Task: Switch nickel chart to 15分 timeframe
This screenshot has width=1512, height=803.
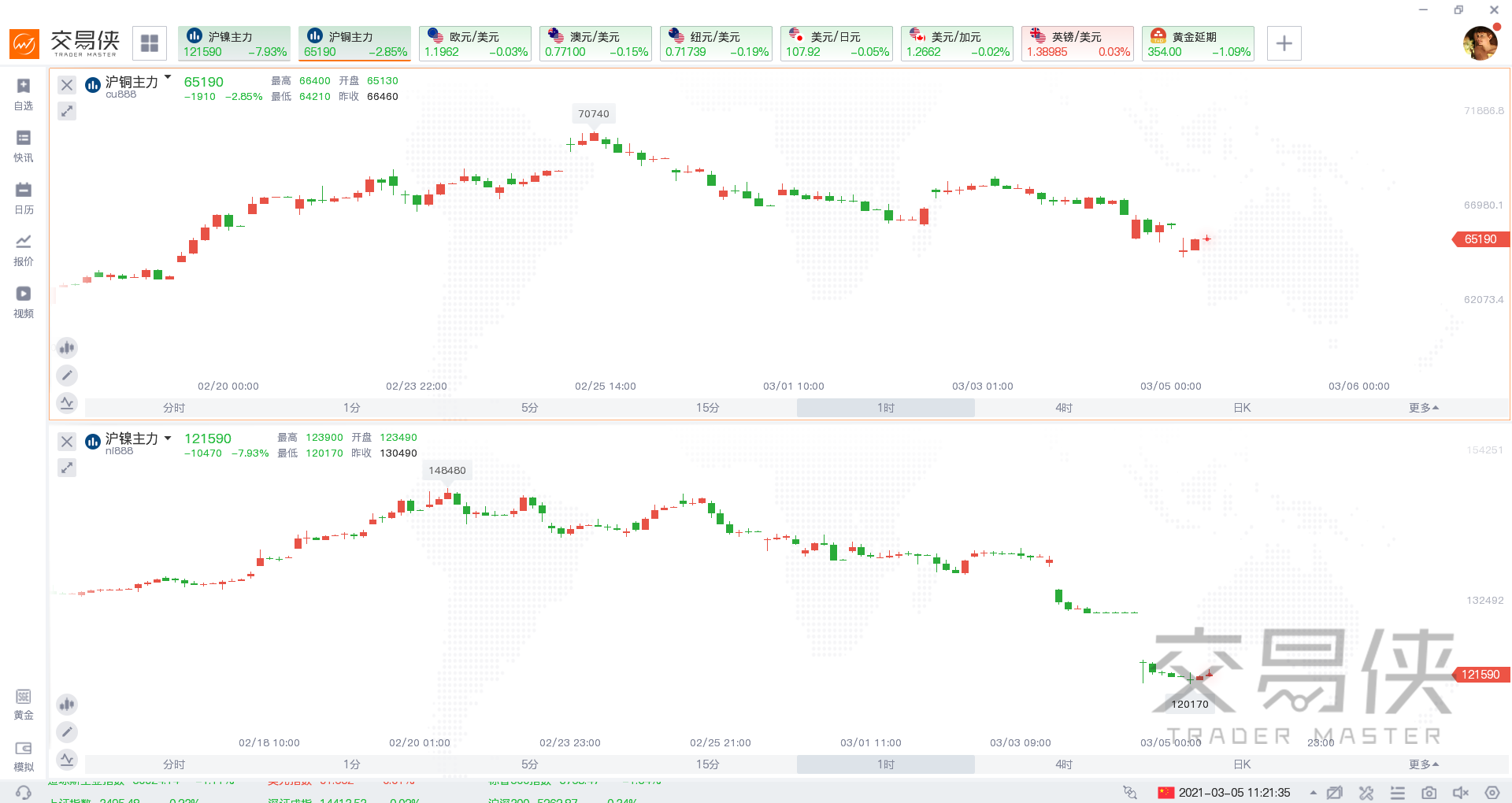Action: click(708, 764)
